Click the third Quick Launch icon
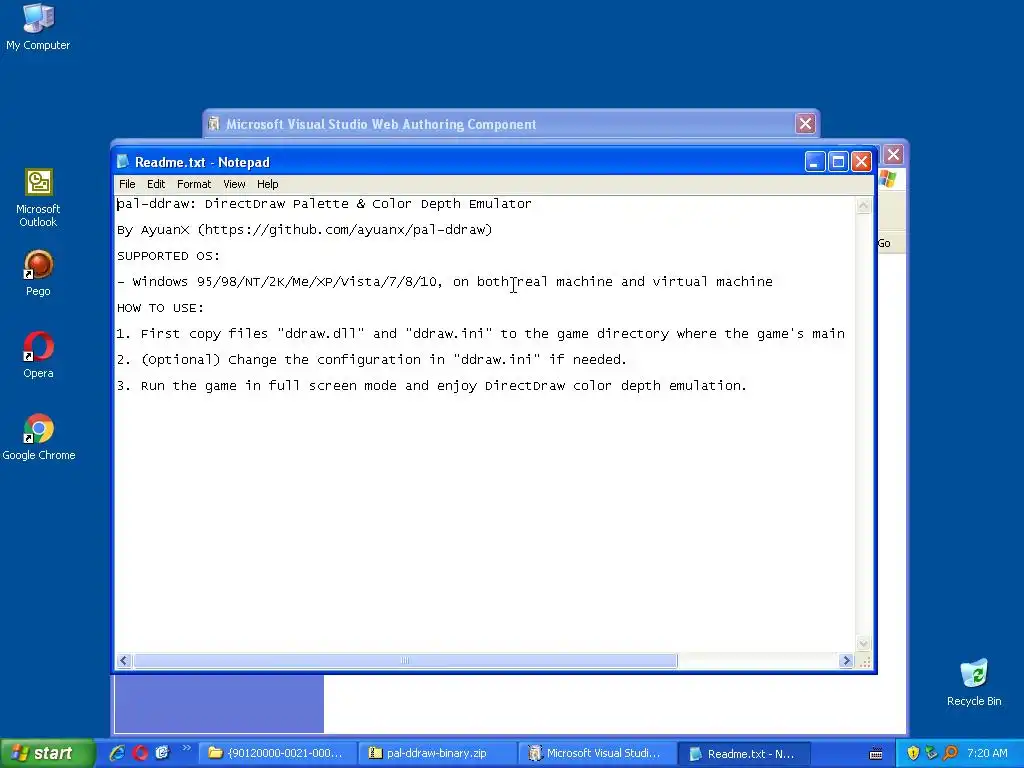1024x768 pixels. pyautogui.click(x=162, y=753)
